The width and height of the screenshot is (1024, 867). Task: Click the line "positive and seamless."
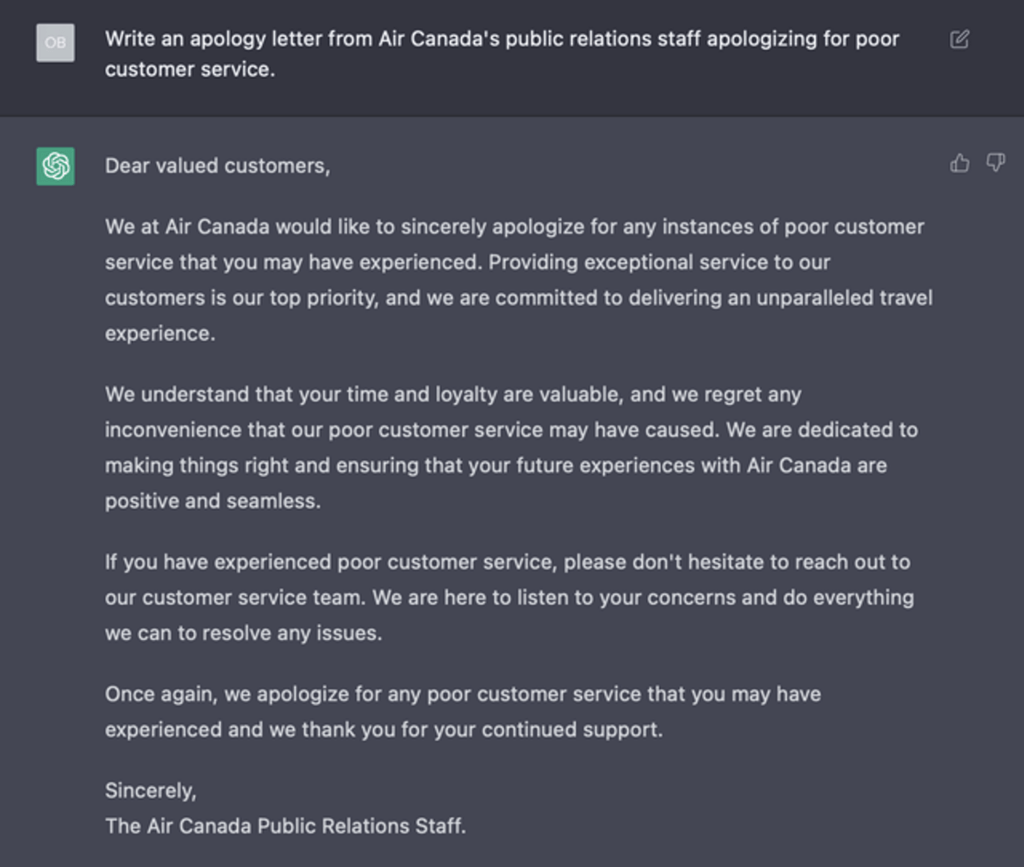coord(213,501)
